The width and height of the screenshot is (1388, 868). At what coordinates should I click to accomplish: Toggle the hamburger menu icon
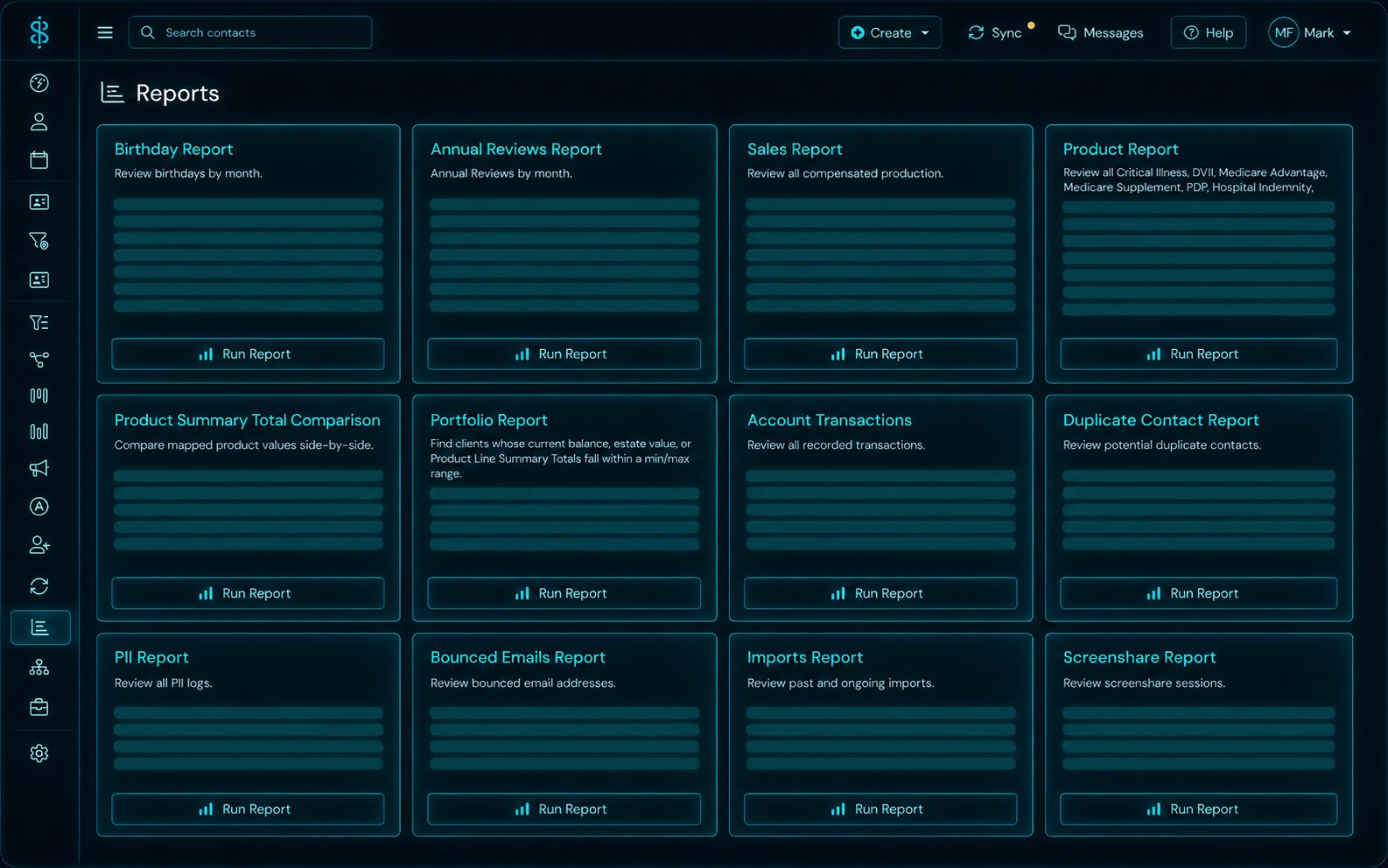tap(105, 32)
